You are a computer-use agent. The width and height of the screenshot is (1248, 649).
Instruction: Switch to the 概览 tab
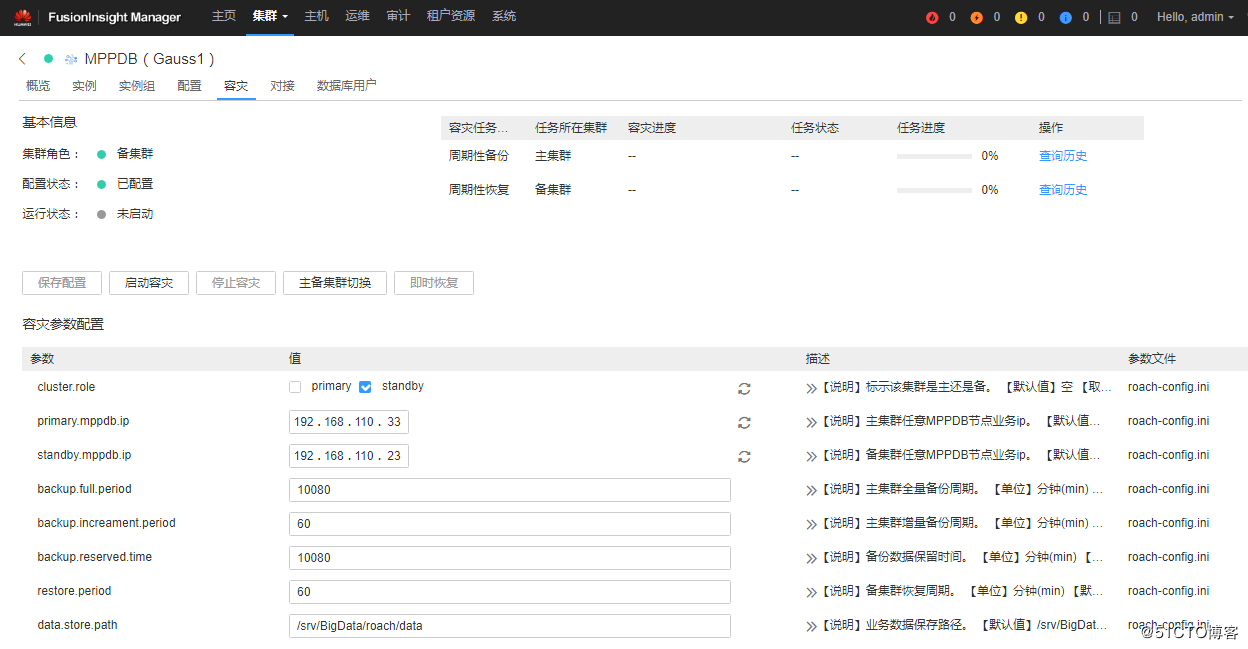coord(38,86)
